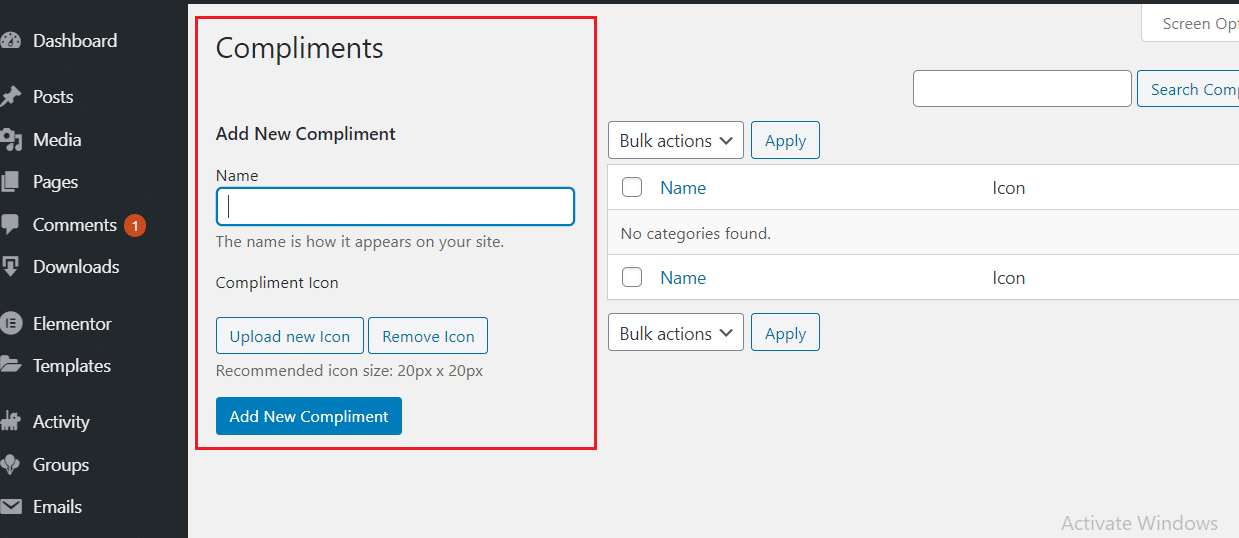Click the Remove Icon button
Image resolution: width=1239 pixels, height=538 pixels.
428,336
